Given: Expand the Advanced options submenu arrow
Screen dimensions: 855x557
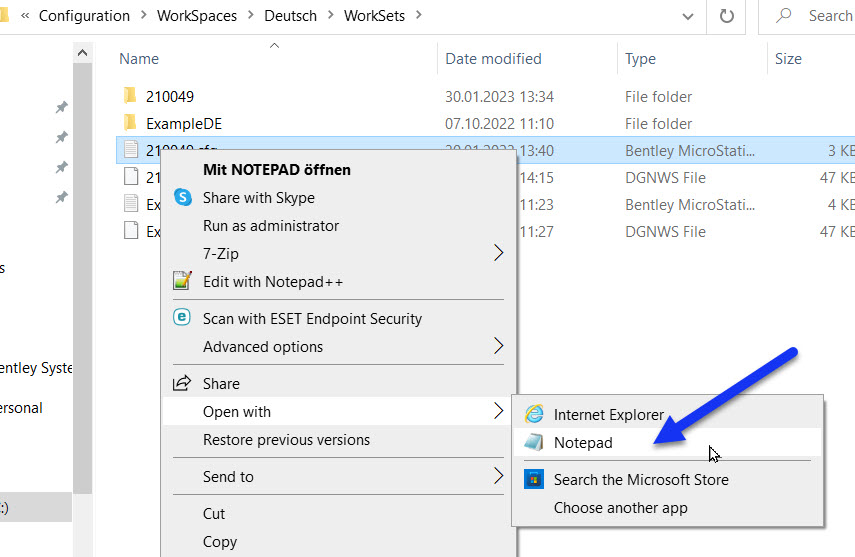Looking at the screenshot, I should [x=498, y=347].
